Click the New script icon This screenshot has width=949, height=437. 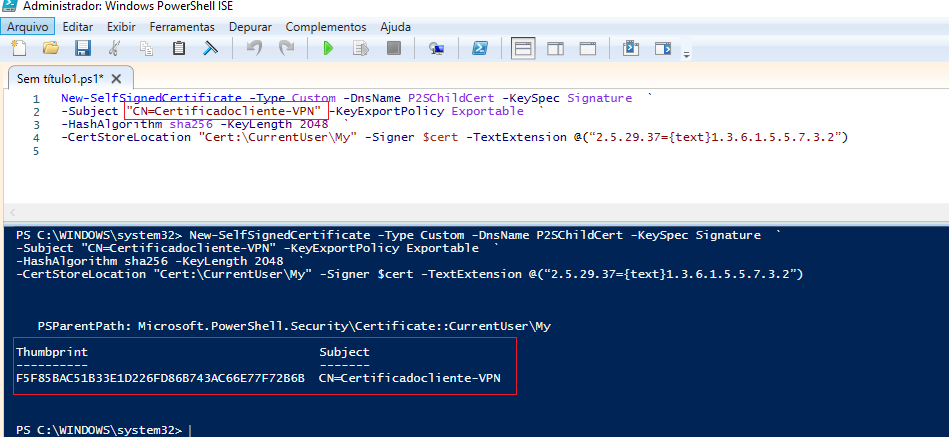coord(17,48)
